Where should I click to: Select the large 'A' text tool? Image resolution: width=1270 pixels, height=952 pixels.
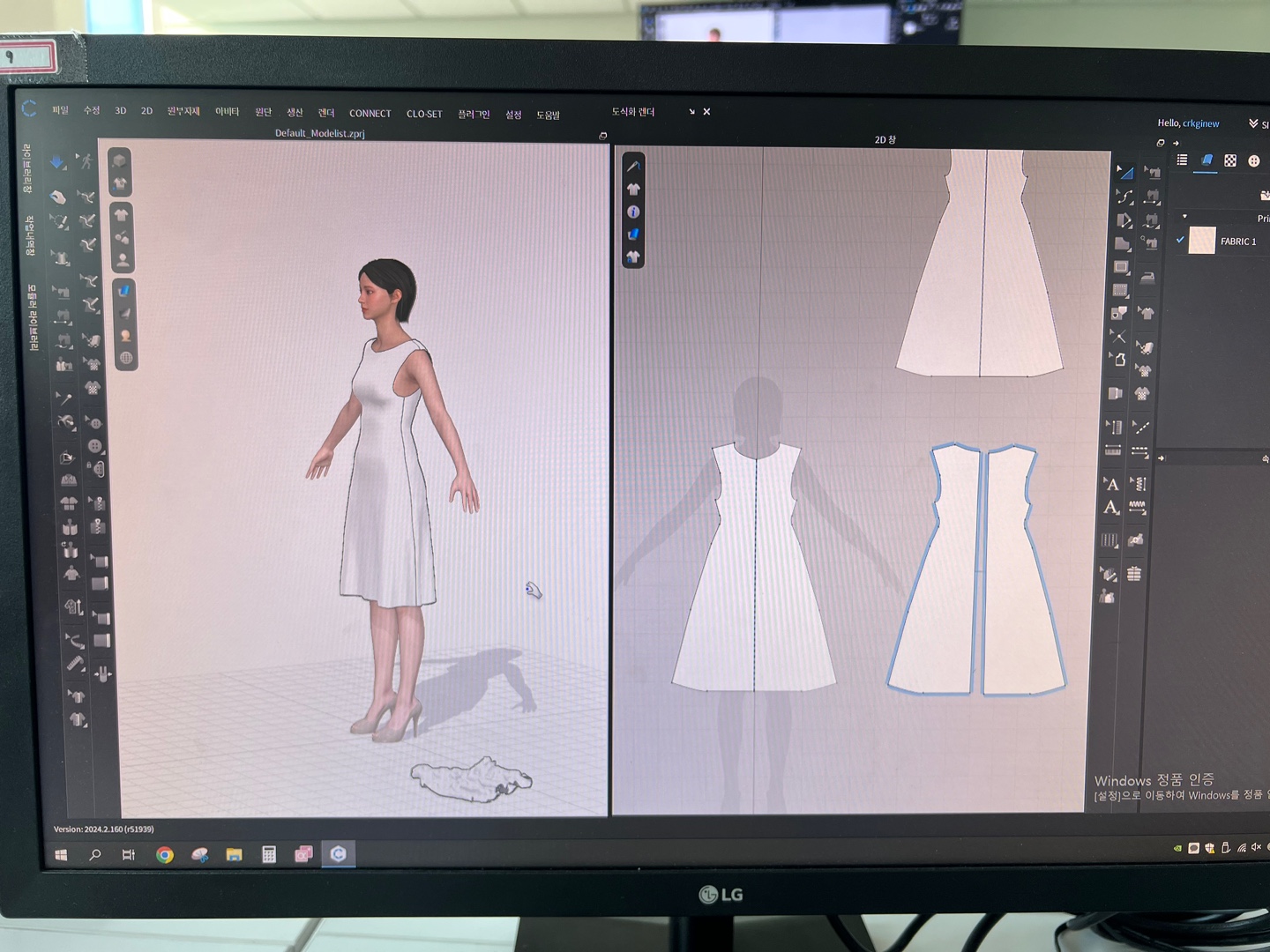(x=1111, y=508)
